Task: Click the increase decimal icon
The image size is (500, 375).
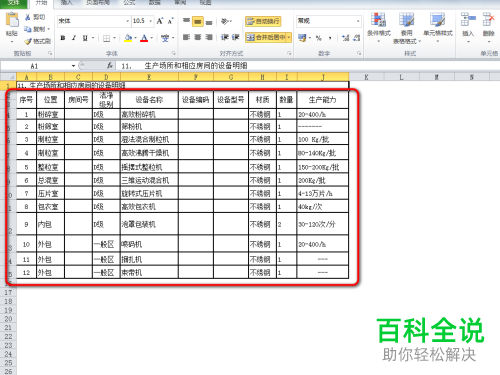Action: [x=346, y=38]
